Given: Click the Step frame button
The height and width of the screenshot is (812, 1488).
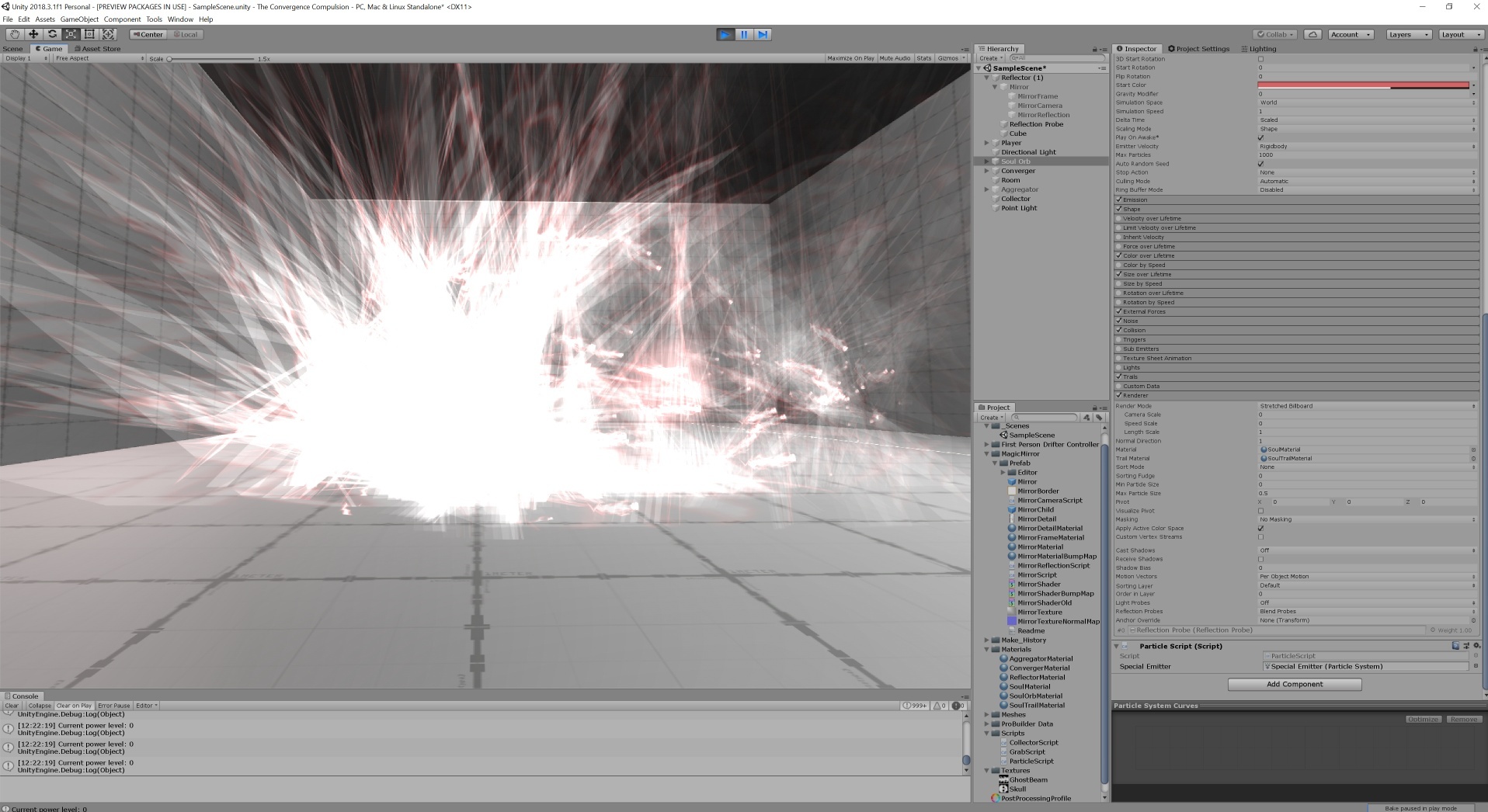Looking at the screenshot, I should 763,34.
